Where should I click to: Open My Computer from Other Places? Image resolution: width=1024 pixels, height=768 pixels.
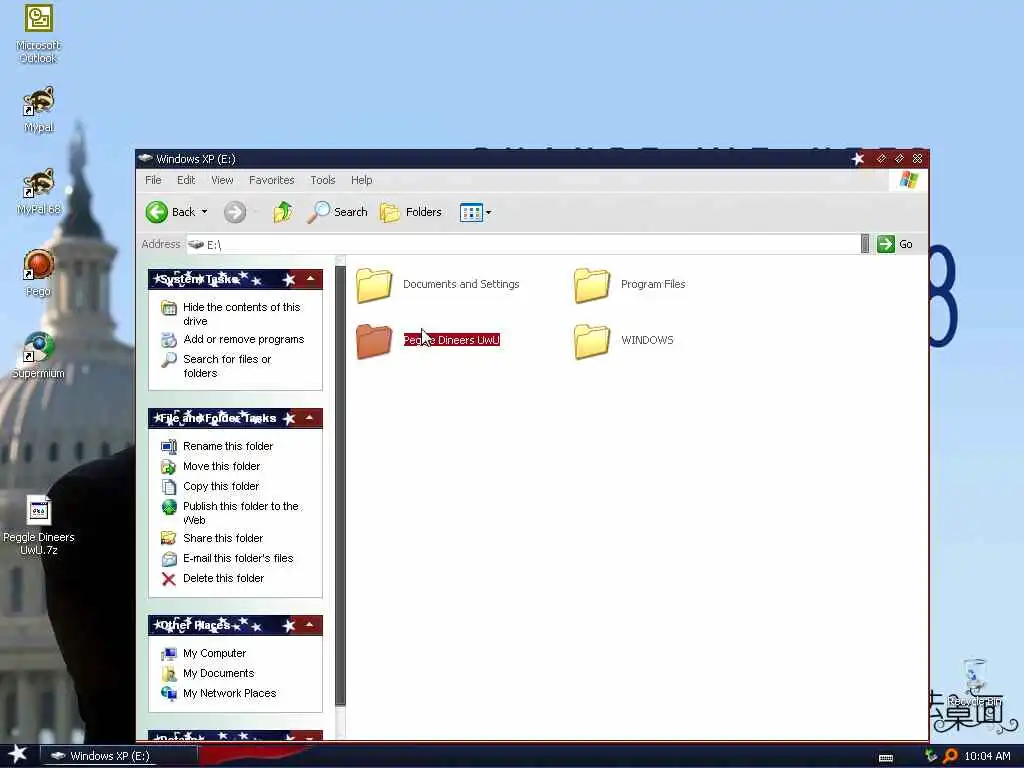point(214,653)
